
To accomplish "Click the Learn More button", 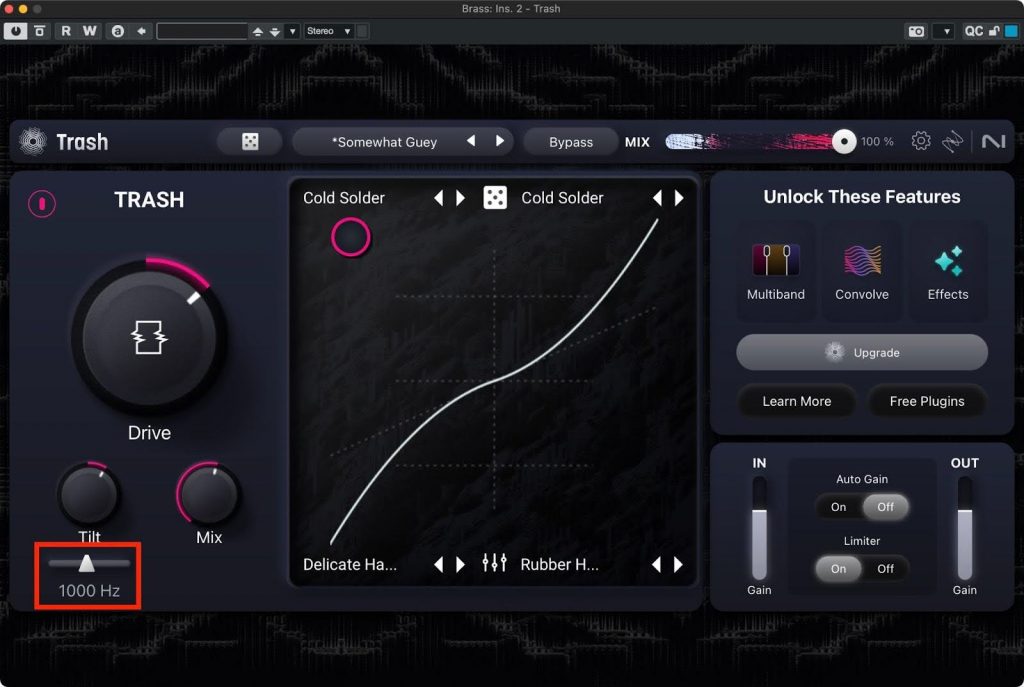I will [797, 401].
